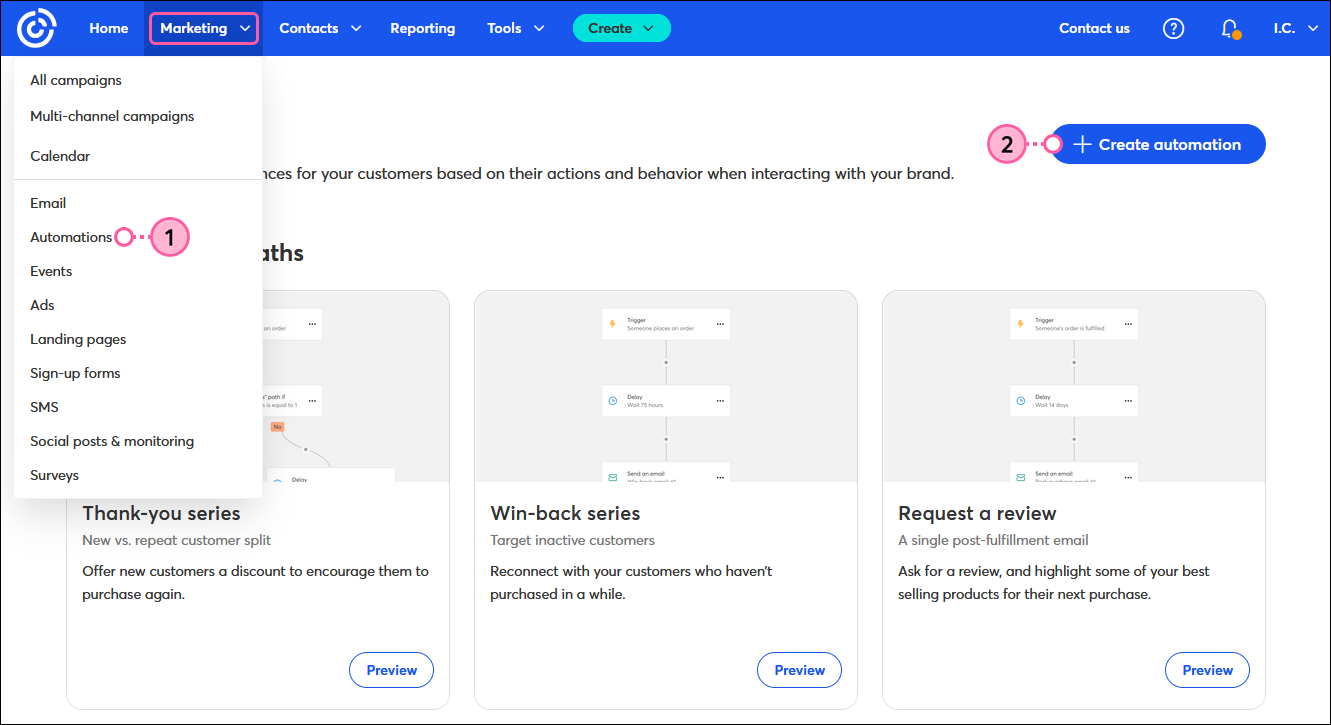The height and width of the screenshot is (725, 1331).
Task: Expand the Contacts dropdown
Action: pyautogui.click(x=319, y=28)
